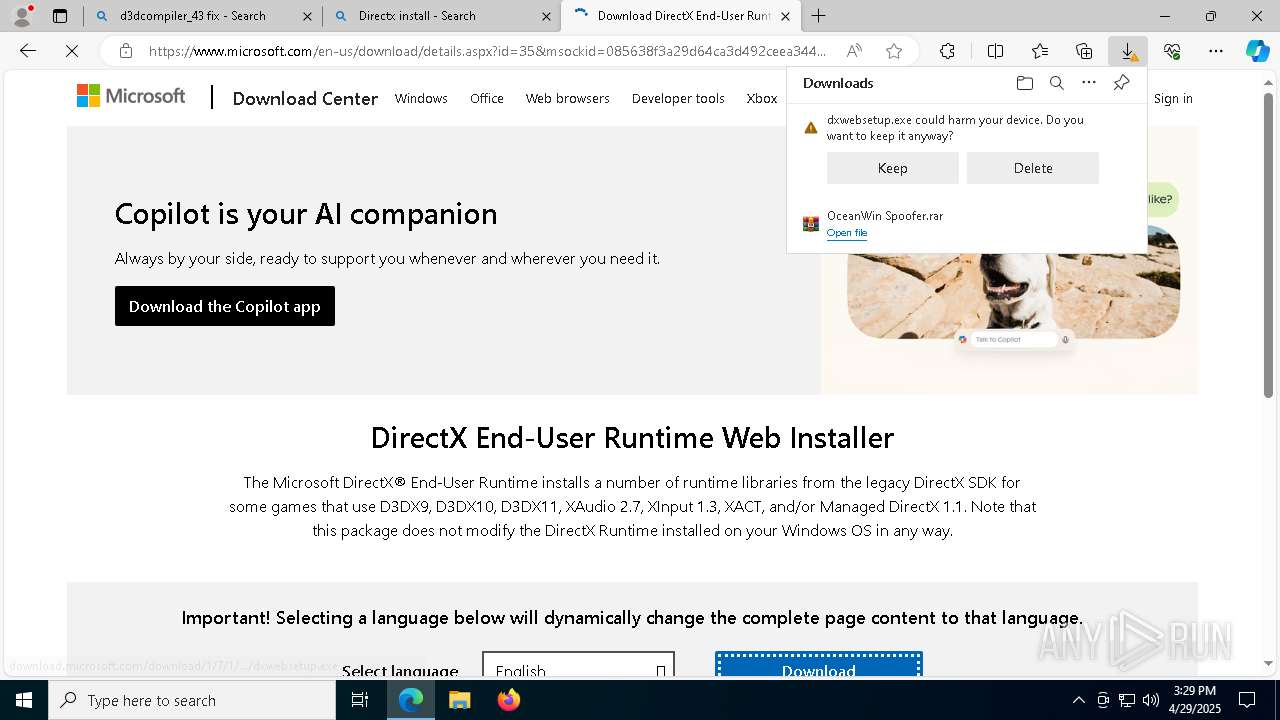Viewport: 1280px width, 720px height.
Task: Open the notification center icon
Action: 1247,700
